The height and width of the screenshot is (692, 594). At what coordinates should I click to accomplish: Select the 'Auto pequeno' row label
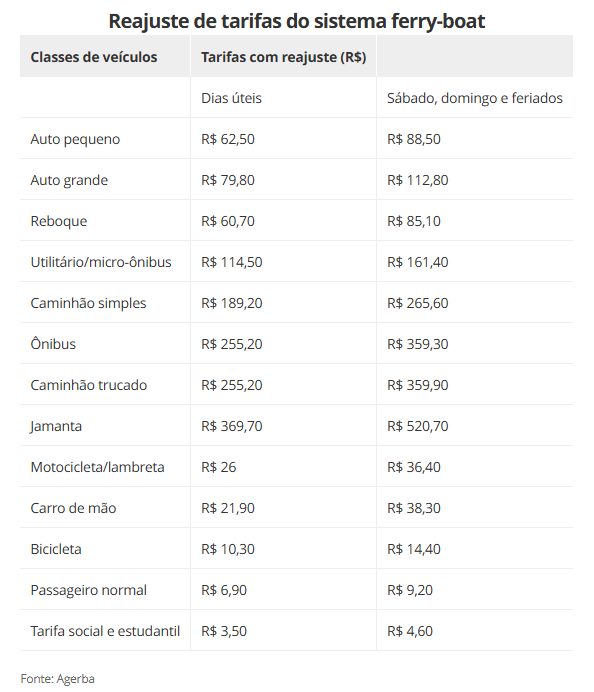pyautogui.click(x=75, y=139)
